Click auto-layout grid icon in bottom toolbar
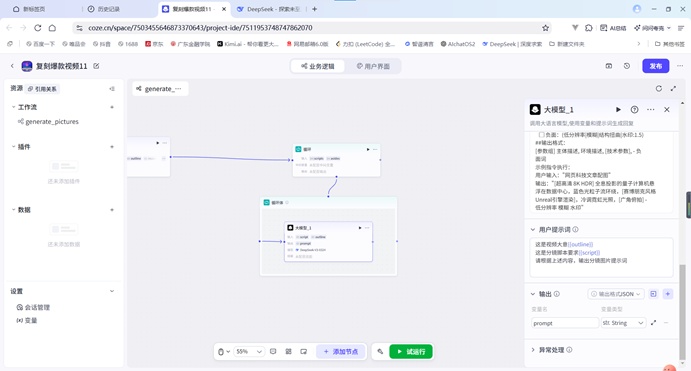This screenshot has height=371, width=691. [289, 352]
